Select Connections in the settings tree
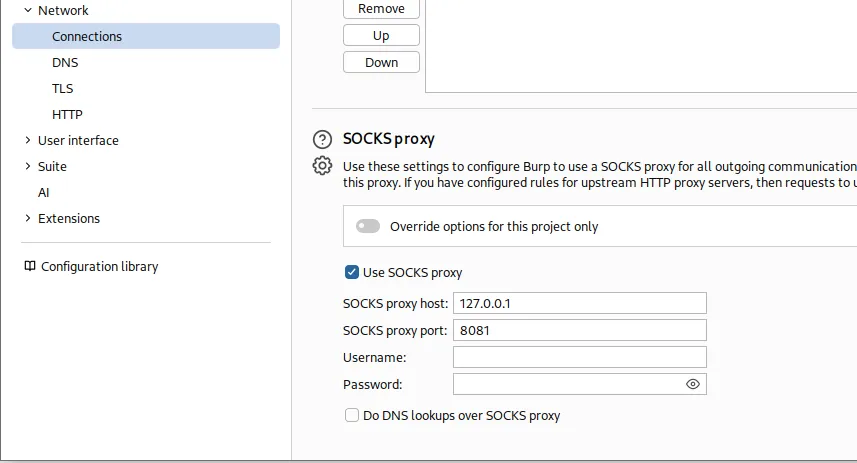The image size is (857, 463). tap(146, 36)
